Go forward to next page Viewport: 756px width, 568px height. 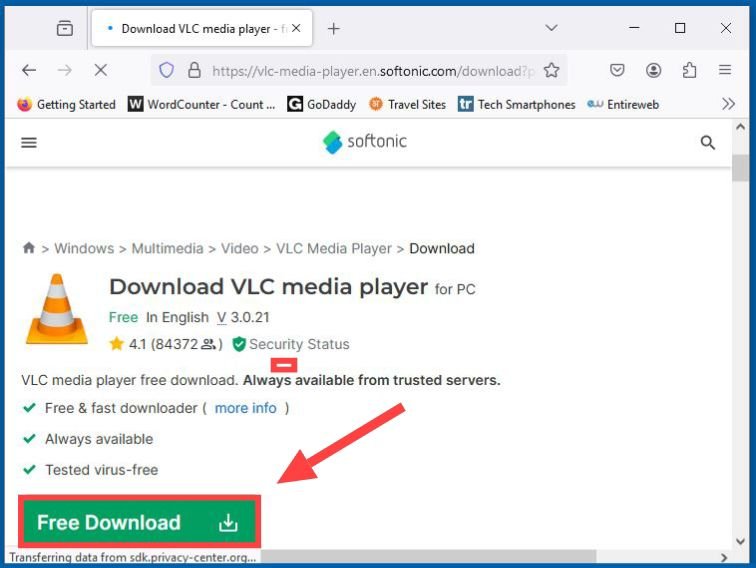coord(64,70)
